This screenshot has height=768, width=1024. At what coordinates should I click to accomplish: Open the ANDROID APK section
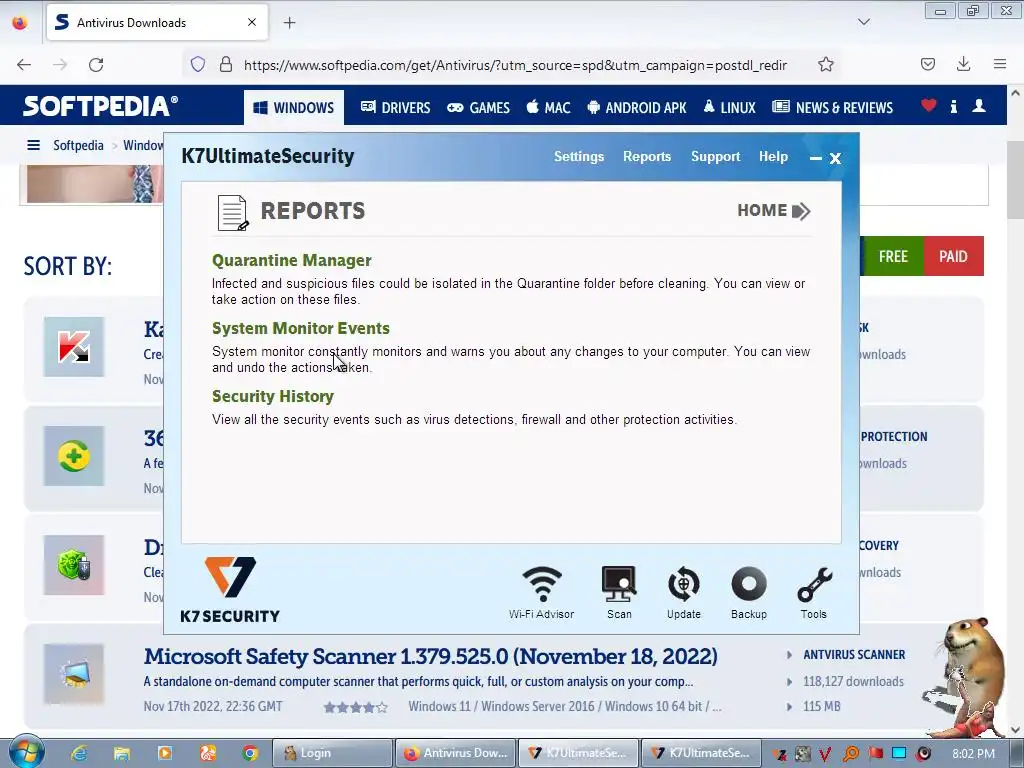(x=637, y=108)
